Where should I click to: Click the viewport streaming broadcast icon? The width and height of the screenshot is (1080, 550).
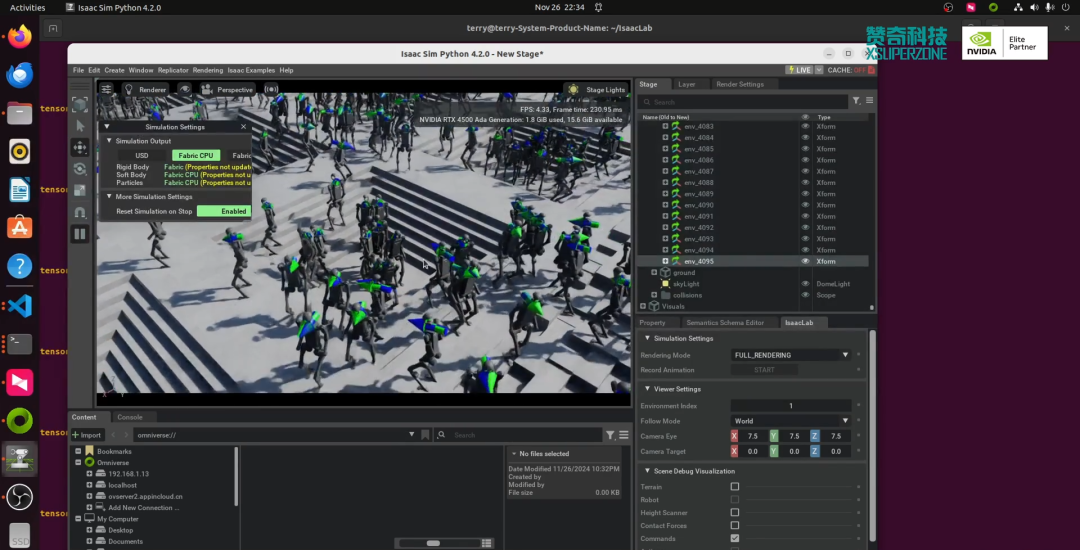pyautogui.click(x=271, y=89)
